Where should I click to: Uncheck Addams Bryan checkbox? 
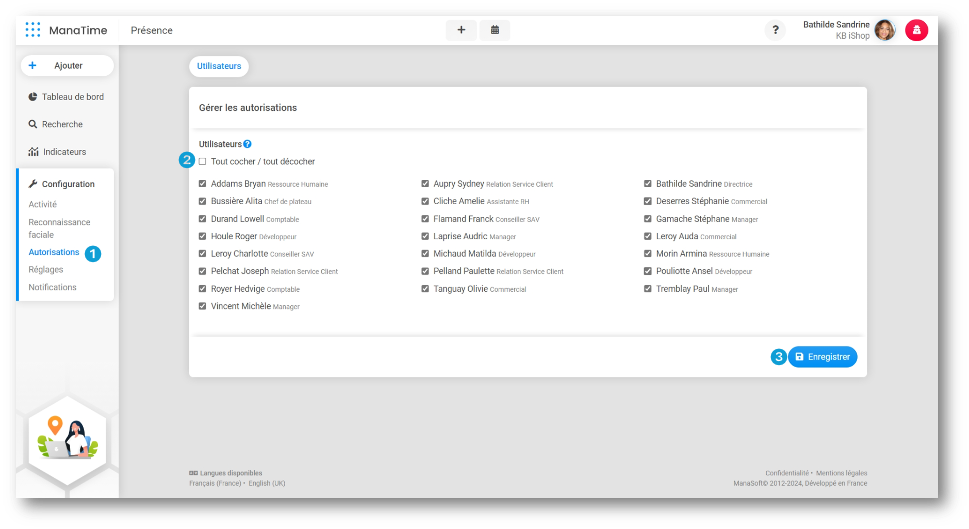pyautogui.click(x=203, y=184)
